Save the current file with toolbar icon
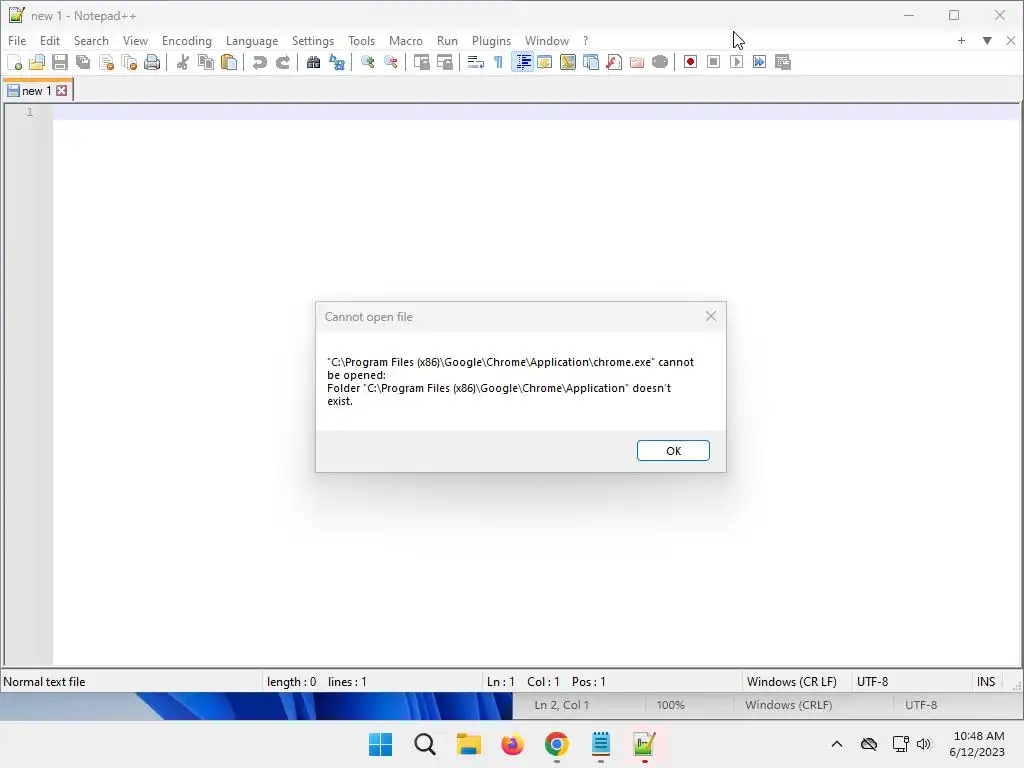This screenshot has height=768, width=1024. [x=60, y=62]
